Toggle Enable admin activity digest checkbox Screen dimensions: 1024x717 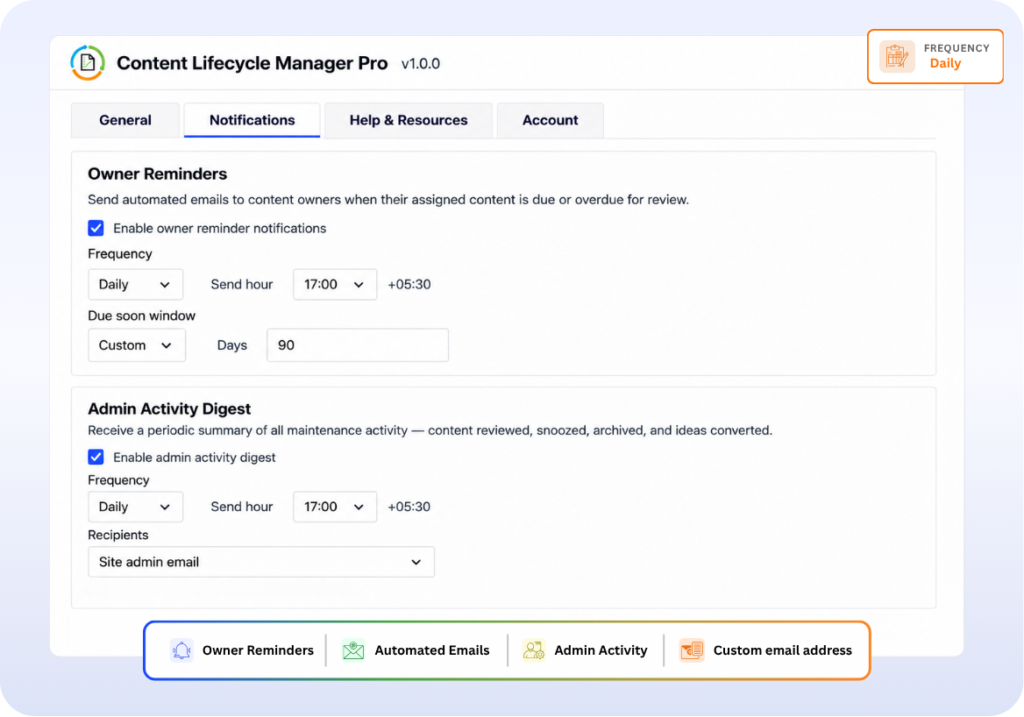[96, 457]
